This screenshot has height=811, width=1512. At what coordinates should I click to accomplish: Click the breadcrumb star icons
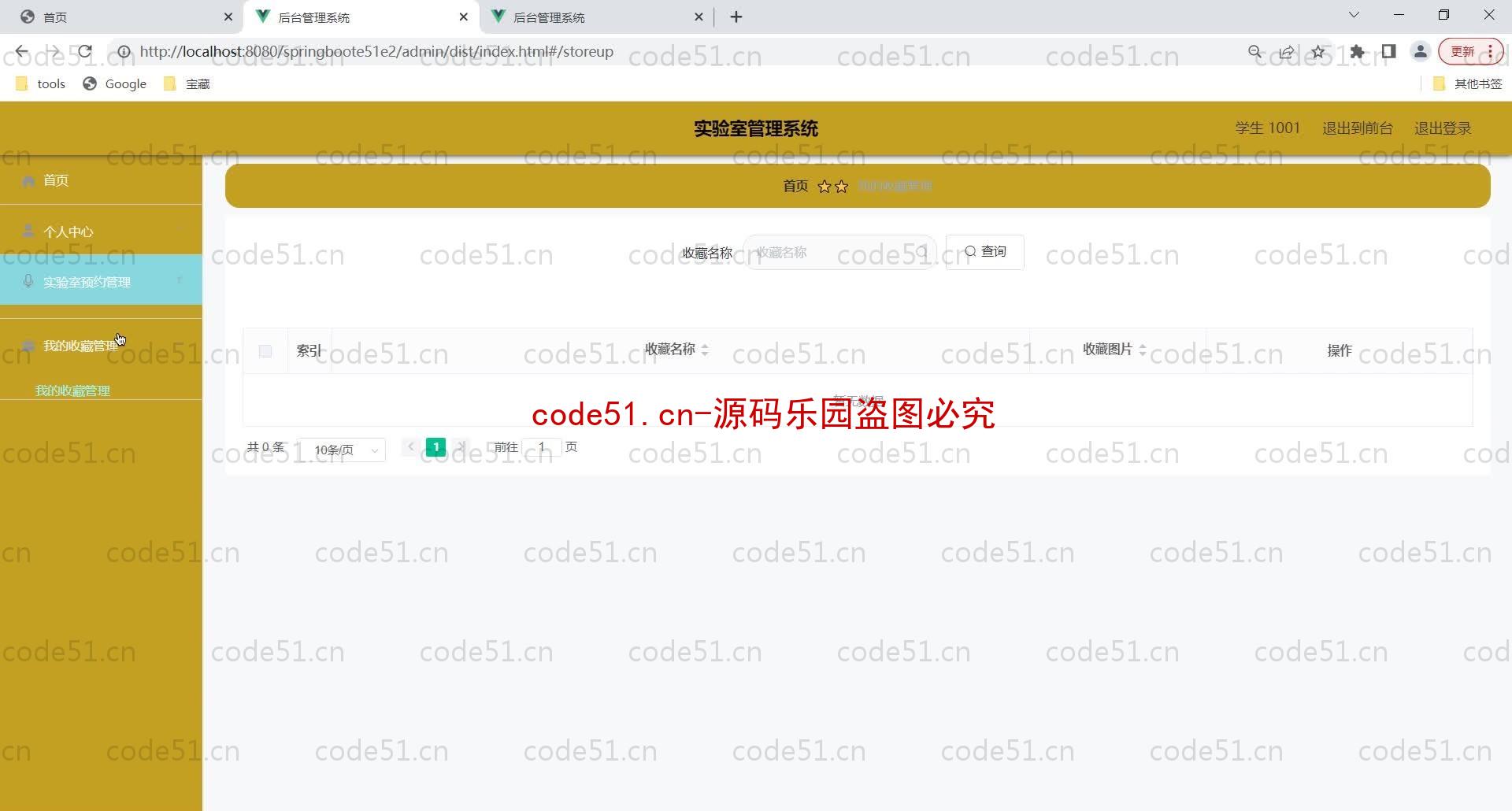tap(833, 187)
